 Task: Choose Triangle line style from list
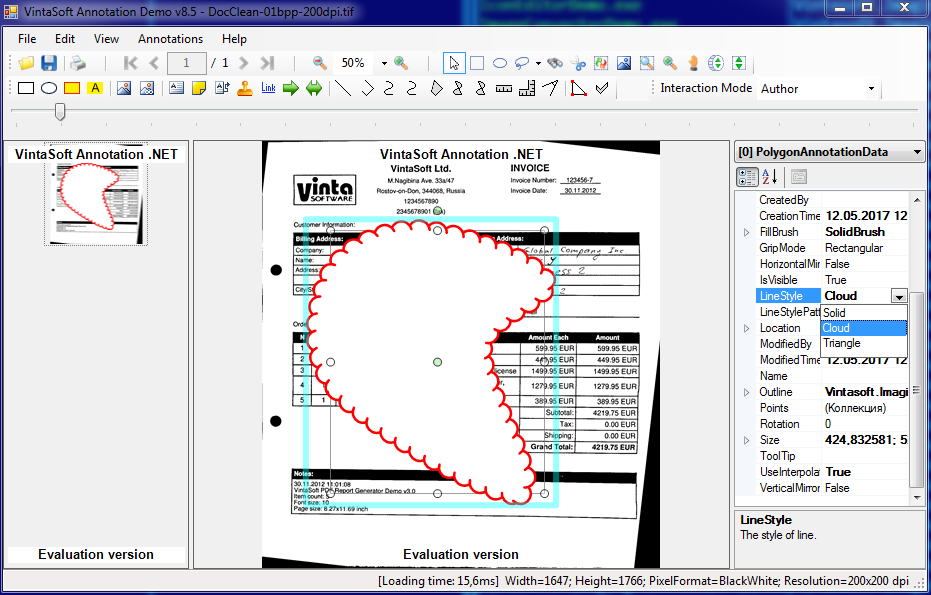[x=864, y=343]
